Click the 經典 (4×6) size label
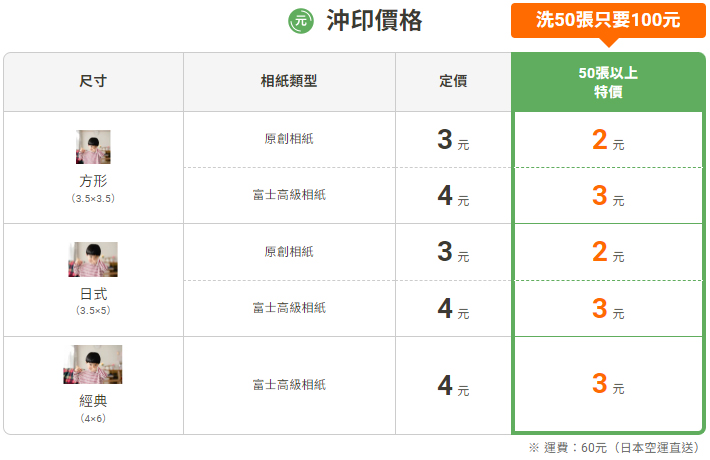710x460 pixels. (93, 408)
